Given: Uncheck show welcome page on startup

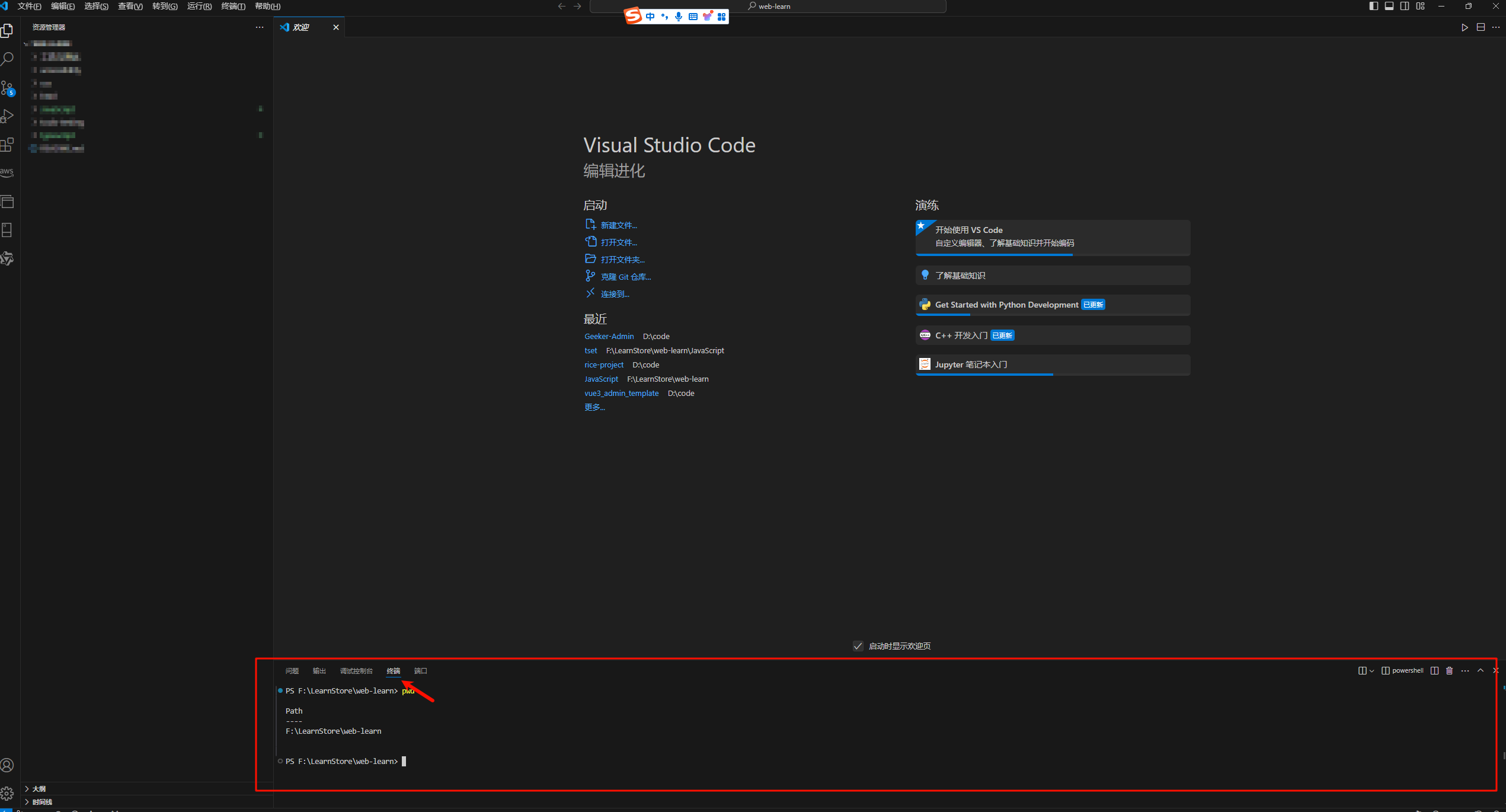Looking at the screenshot, I should (858, 645).
